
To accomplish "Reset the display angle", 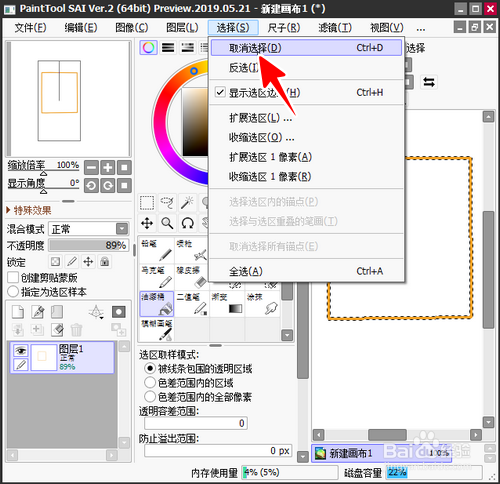I will coord(124,185).
